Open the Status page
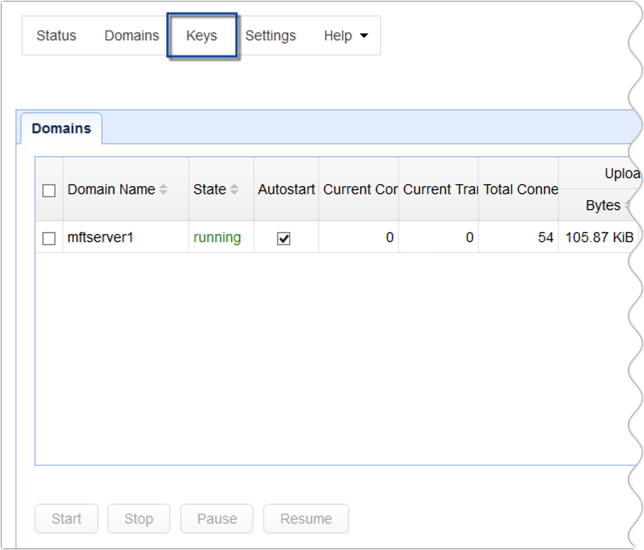The image size is (644, 550). coord(56,36)
